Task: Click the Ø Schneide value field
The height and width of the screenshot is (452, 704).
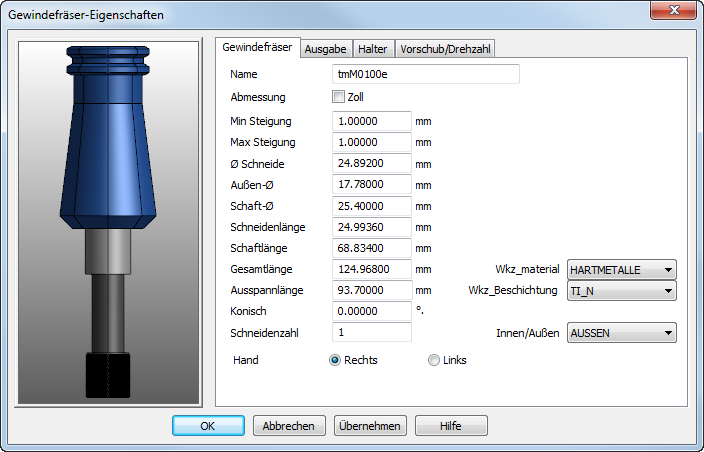Action: click(372, 163)
